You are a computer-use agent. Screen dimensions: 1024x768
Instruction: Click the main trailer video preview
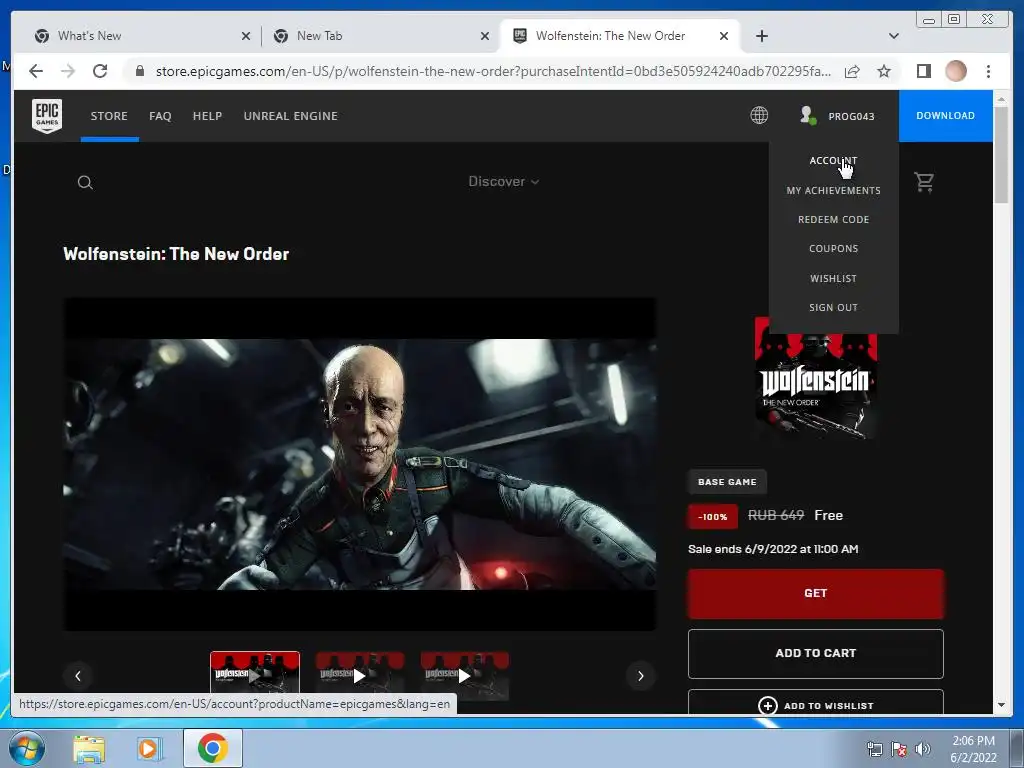tap(360, 464)
